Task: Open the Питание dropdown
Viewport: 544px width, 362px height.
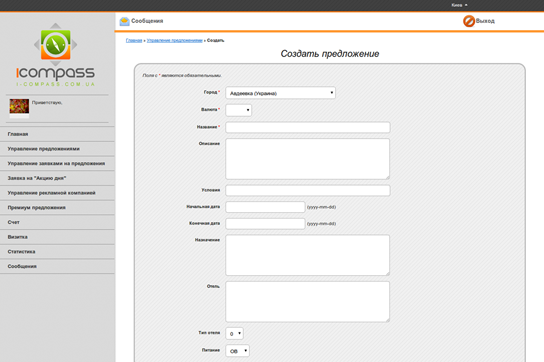Action: (237, 351)
